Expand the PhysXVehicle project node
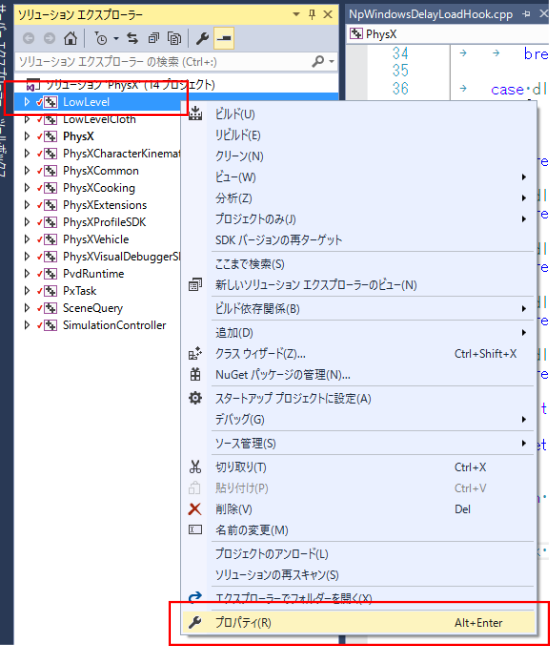The image size is (550, 646). (x=27, y=239)
